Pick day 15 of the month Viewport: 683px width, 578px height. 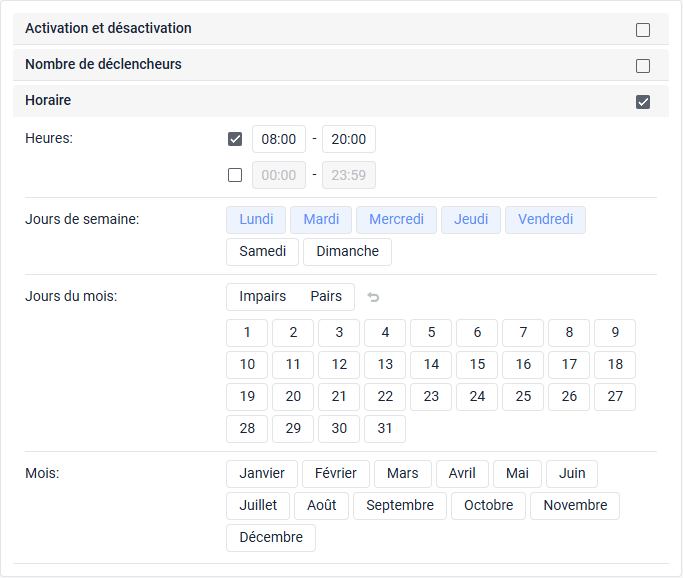[477, 365]
